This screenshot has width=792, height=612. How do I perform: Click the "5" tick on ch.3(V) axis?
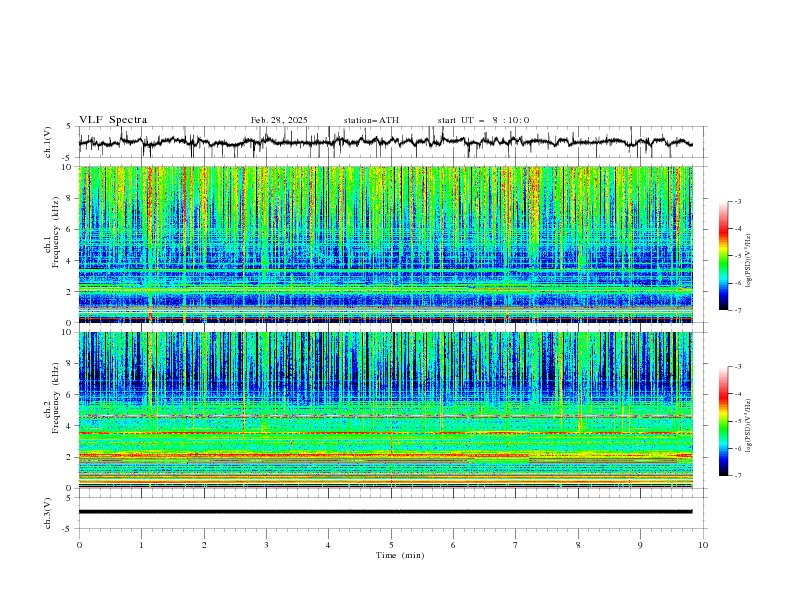coord(68,498)
